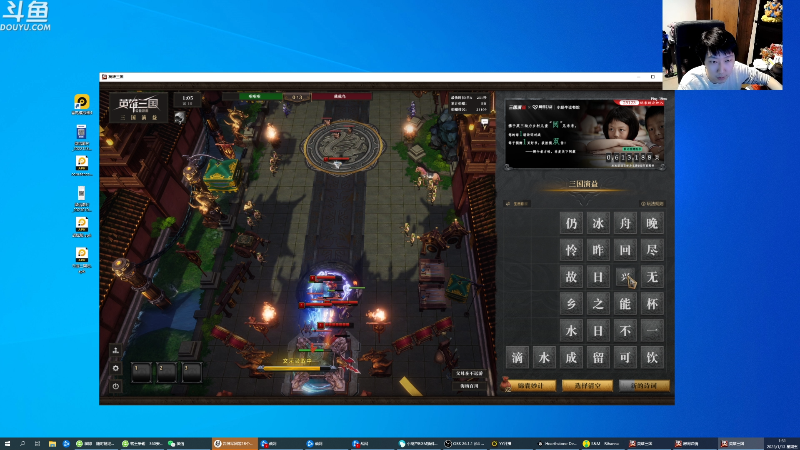Open the taskbar clock and date
Image resolution: width=800 pixels, height=450 pixels.
[781, 444]
